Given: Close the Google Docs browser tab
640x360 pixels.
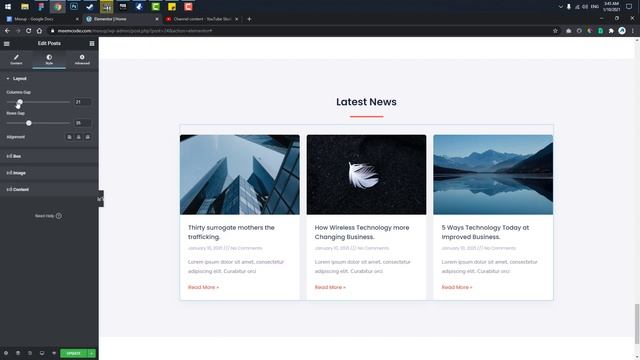Looking at the screenshot, I should (77, 19).
